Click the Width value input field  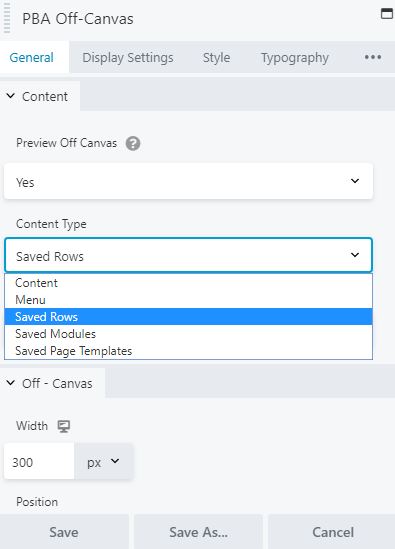39,462
